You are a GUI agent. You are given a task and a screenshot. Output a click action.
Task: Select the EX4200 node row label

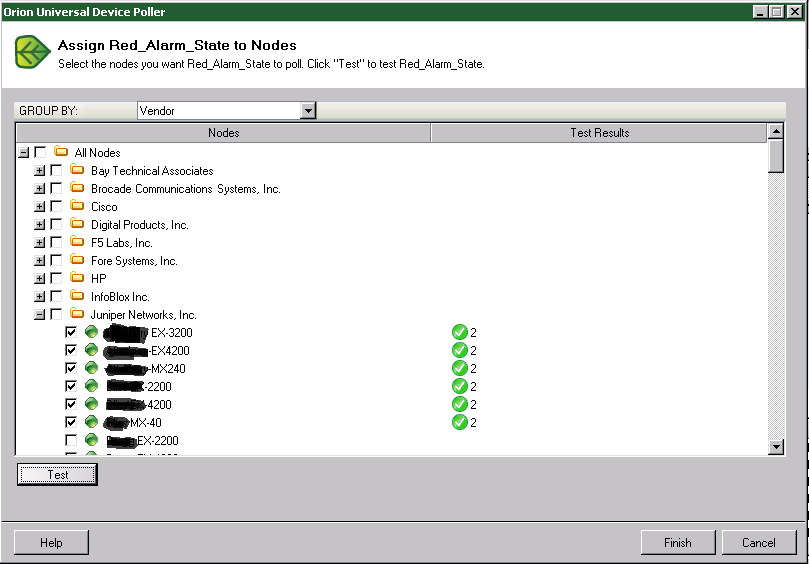click(x=147, y=351)
